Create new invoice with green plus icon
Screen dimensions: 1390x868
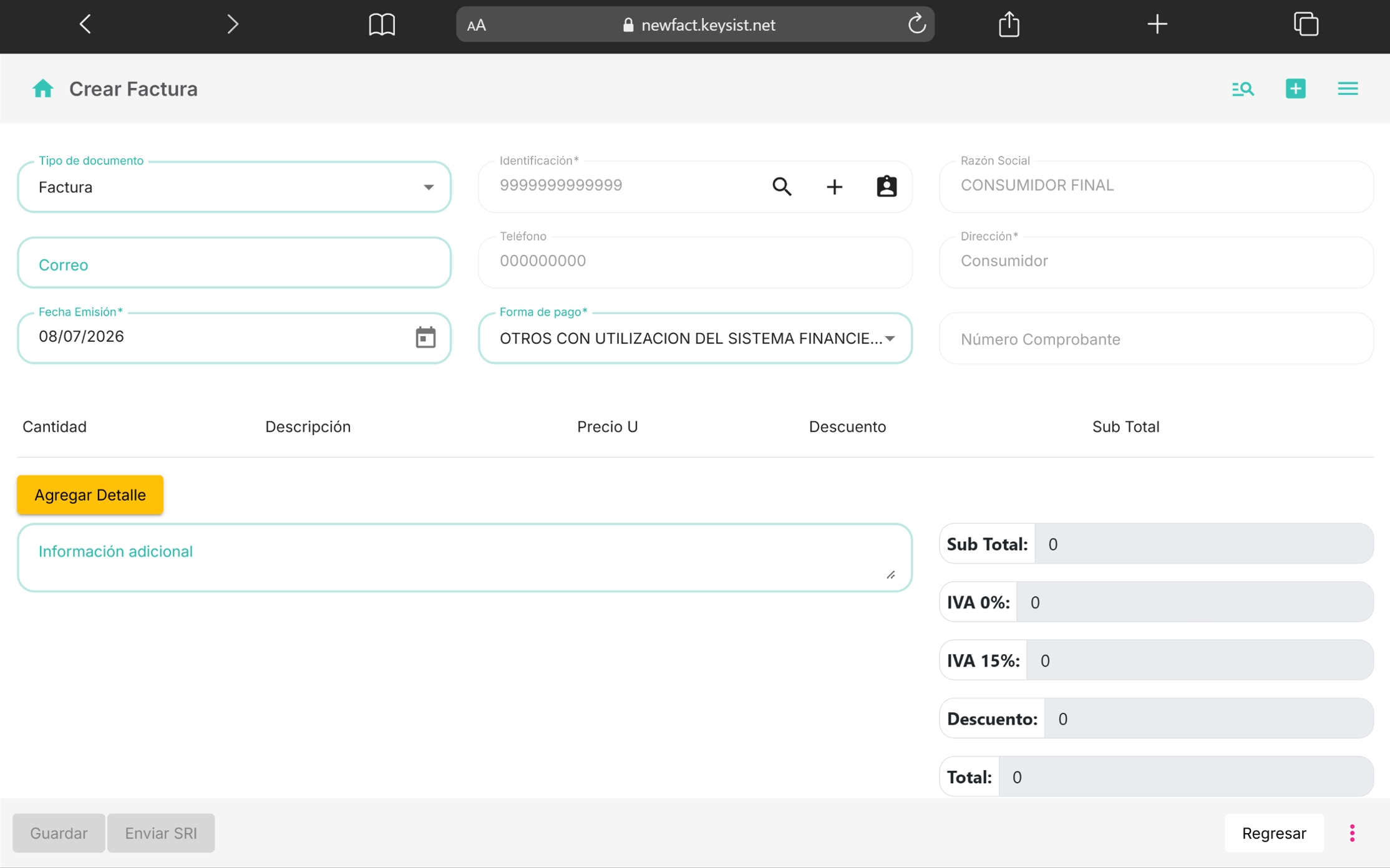pyautogui.click(x=1295, y=89)
